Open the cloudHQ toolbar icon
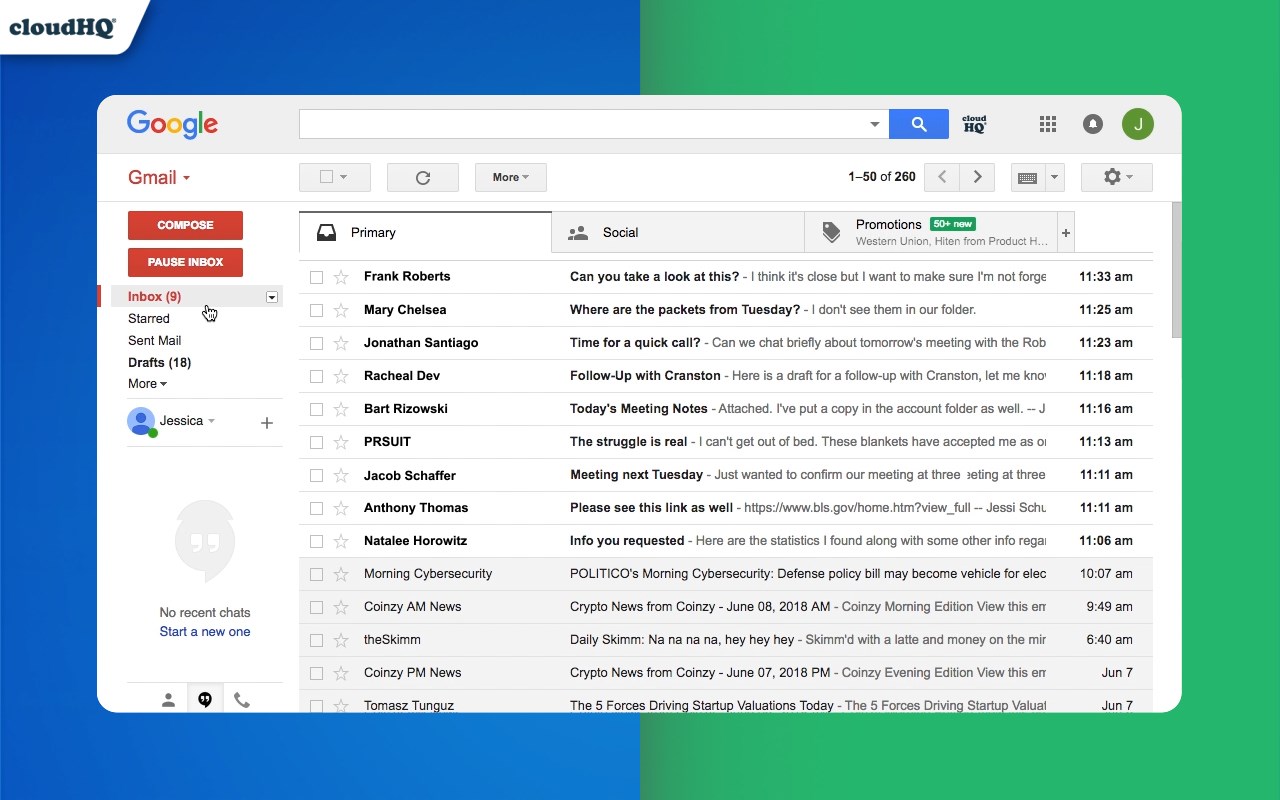 click(974, 124)
